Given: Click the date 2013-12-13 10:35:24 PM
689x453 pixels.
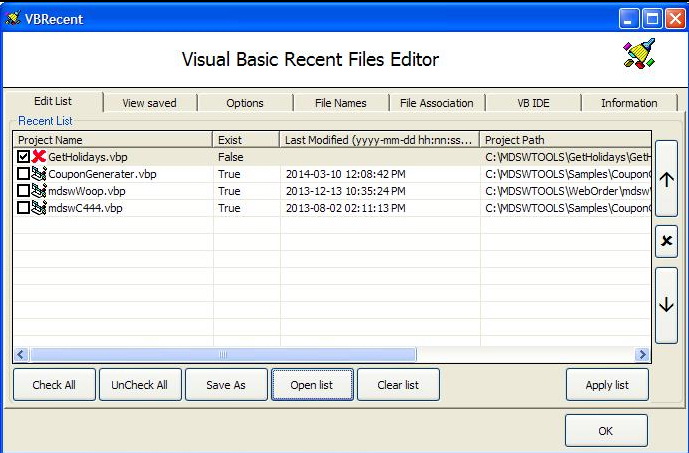Looking at the screenshot, I should pyautogui.click(x=345, y=191).
